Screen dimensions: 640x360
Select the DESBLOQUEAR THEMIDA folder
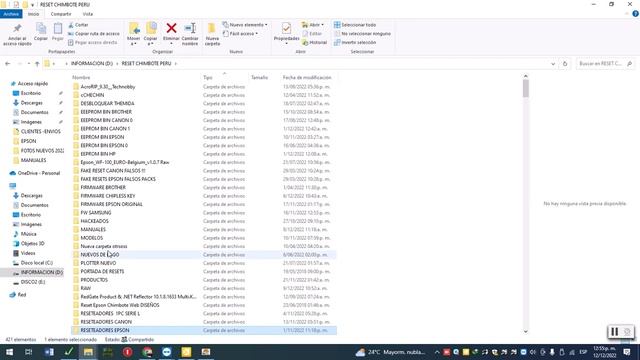[107, 103]
